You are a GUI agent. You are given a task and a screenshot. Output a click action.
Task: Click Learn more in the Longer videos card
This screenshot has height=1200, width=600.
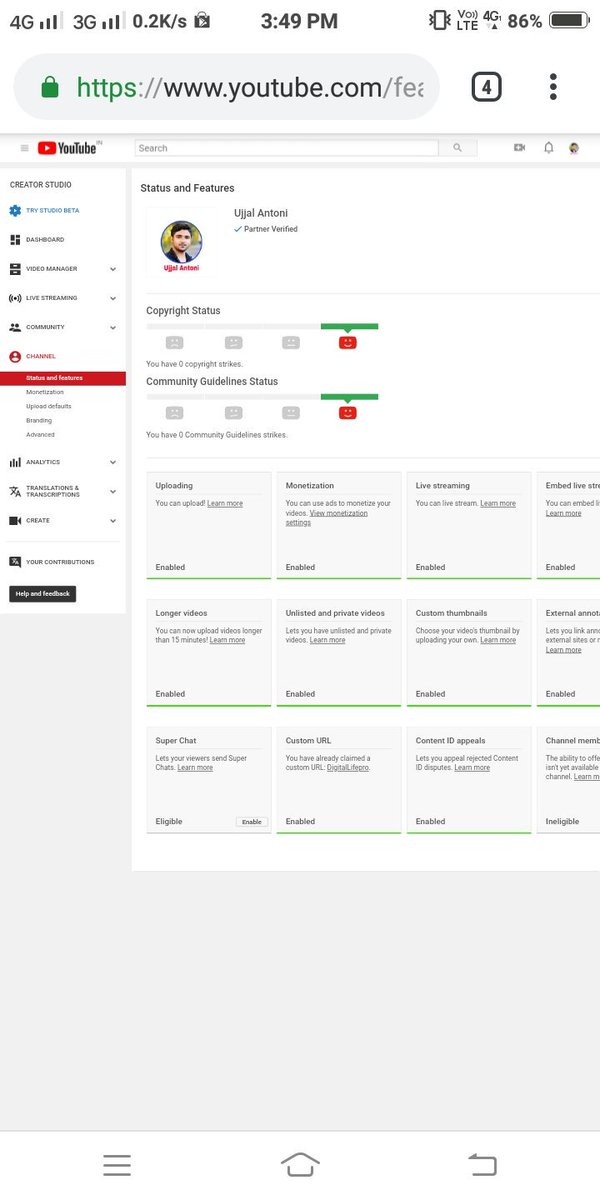[x=227, y=640]
